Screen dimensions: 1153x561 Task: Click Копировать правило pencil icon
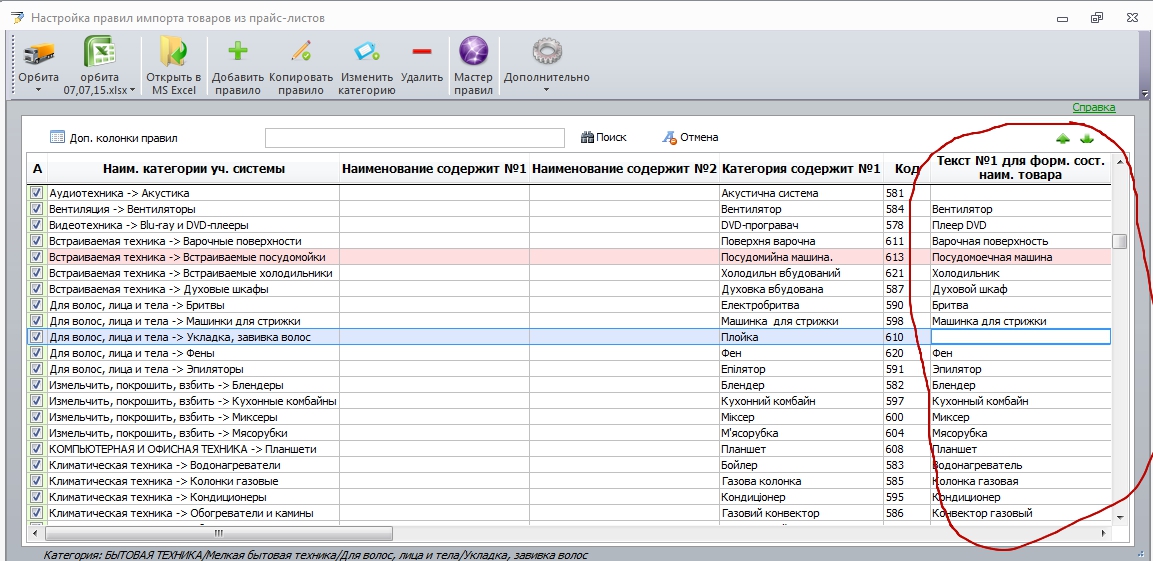click(301, 51)
